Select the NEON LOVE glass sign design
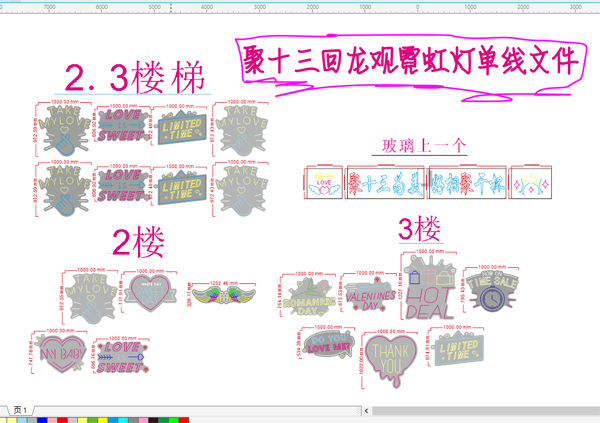This screenshot has width=600, height=423. [324, 183]
